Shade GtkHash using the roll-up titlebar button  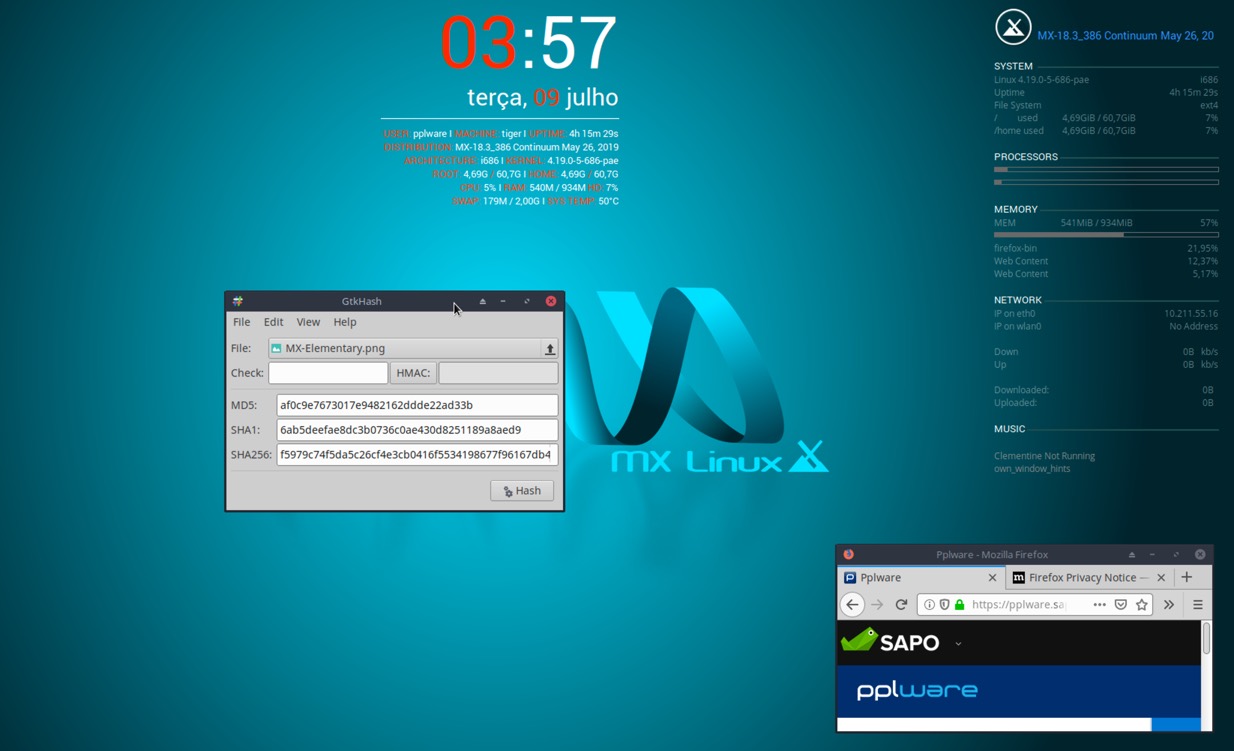pos(481,300)
